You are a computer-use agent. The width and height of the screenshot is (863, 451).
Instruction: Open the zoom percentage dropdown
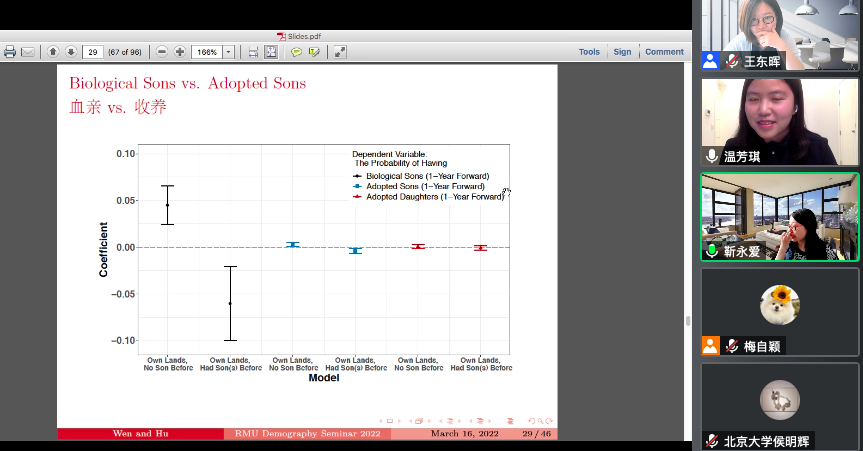(x=229, y=52)
